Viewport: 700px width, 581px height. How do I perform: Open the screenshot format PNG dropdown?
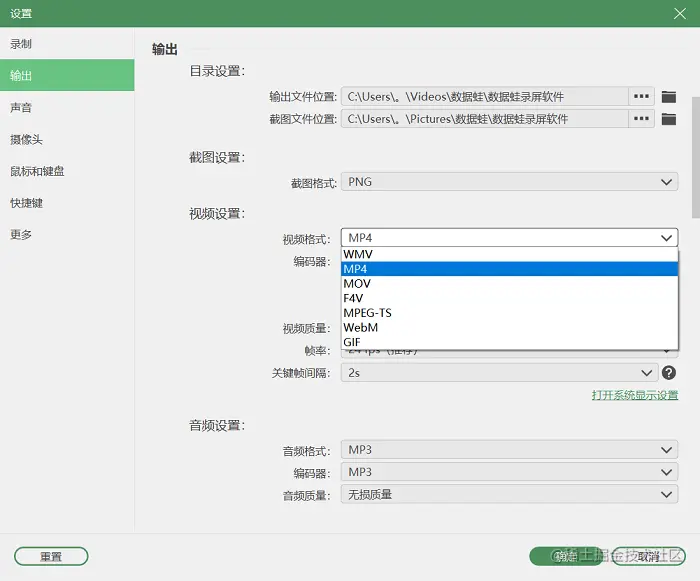[x=509, y=182]
